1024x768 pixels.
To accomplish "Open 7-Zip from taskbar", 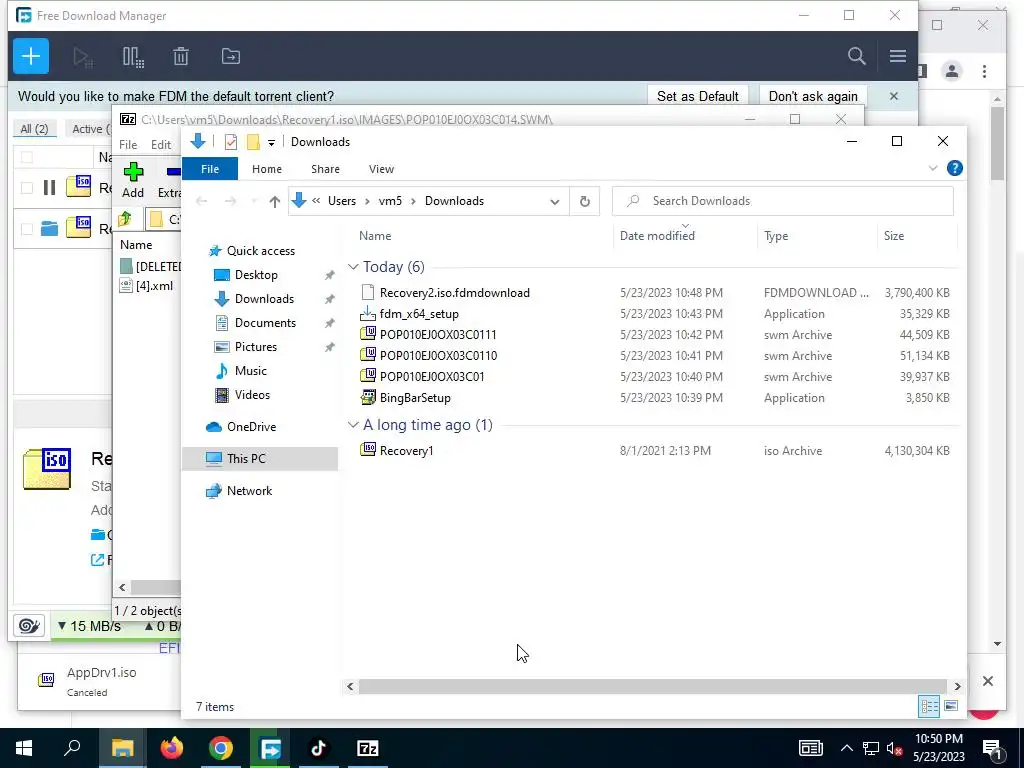I will (x=368, y=748).
